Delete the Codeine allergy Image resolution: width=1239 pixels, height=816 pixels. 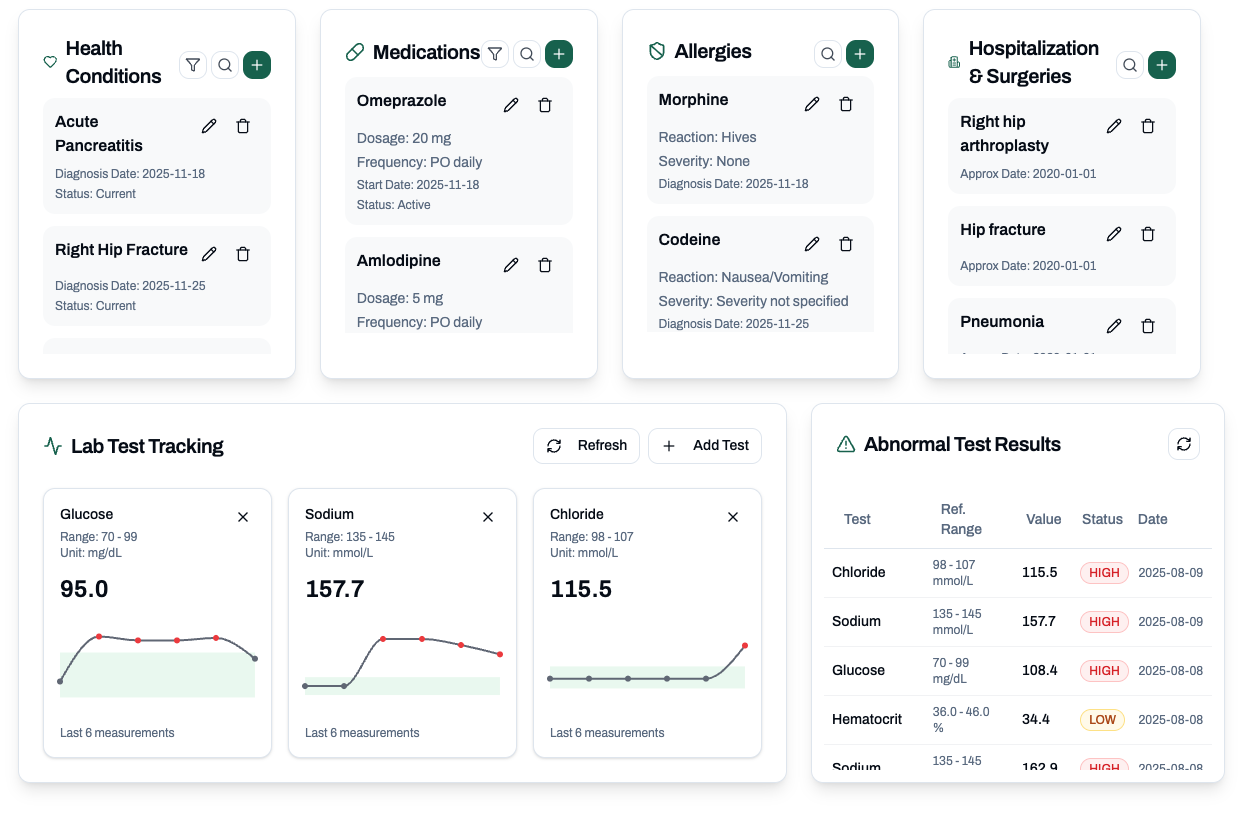(x=846, y=244)
